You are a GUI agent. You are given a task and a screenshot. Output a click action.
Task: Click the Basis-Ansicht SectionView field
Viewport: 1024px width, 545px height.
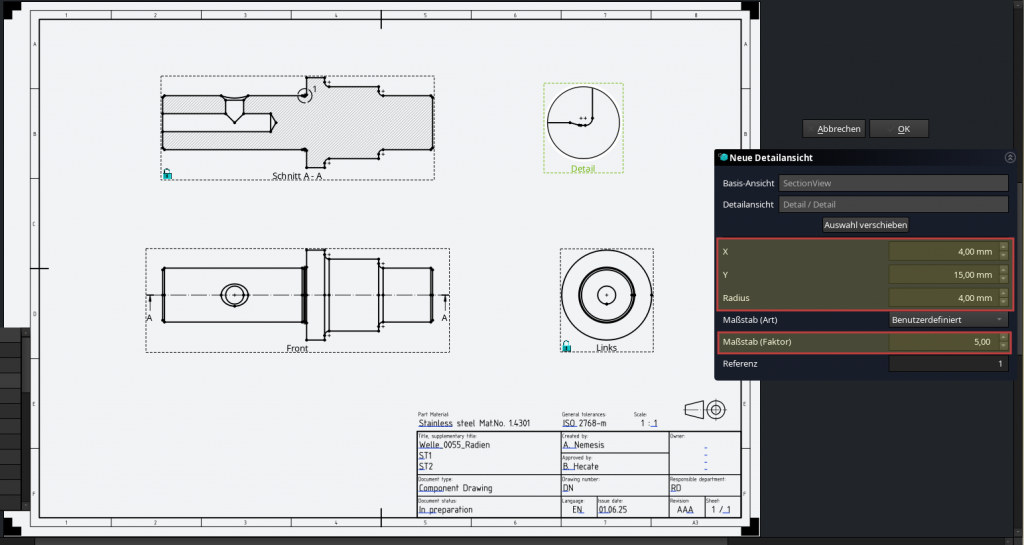tap(892, 183)
